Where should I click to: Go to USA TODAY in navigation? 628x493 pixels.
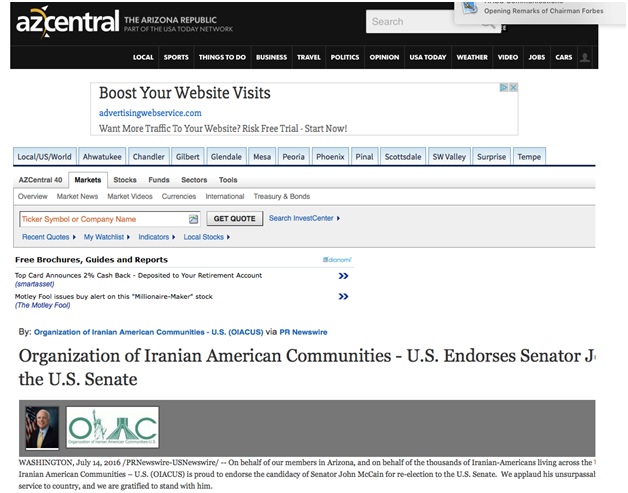428,57
